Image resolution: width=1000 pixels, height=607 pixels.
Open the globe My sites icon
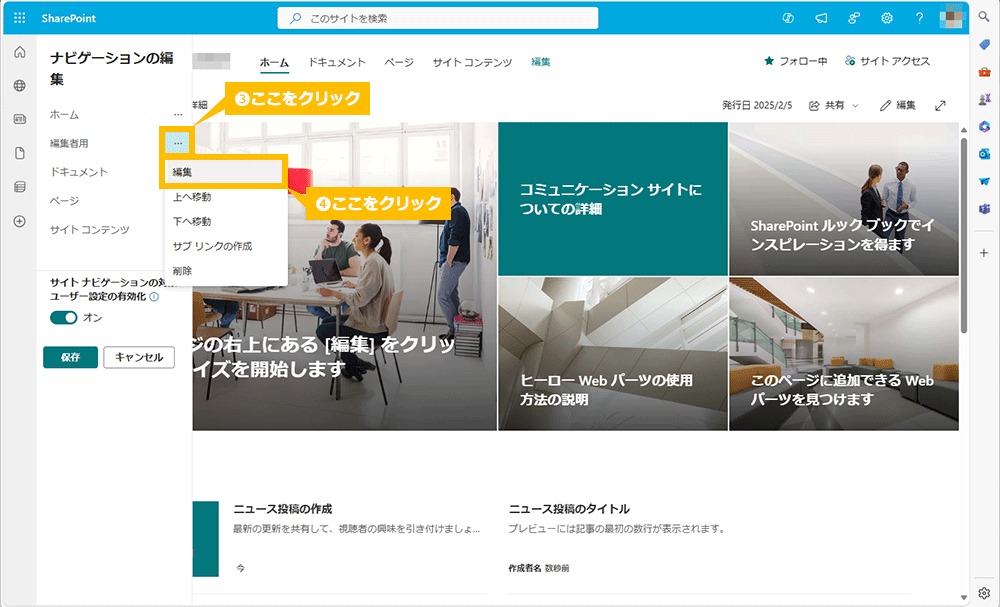20,85
